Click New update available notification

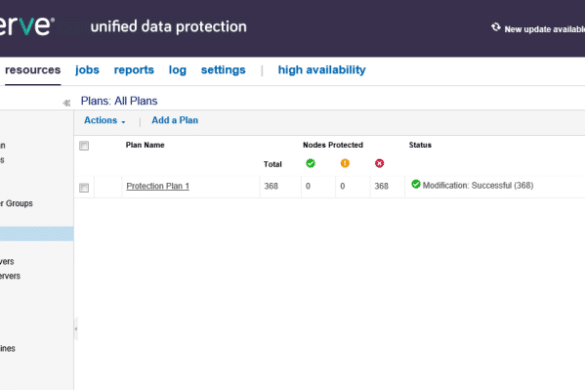point(545,29)
